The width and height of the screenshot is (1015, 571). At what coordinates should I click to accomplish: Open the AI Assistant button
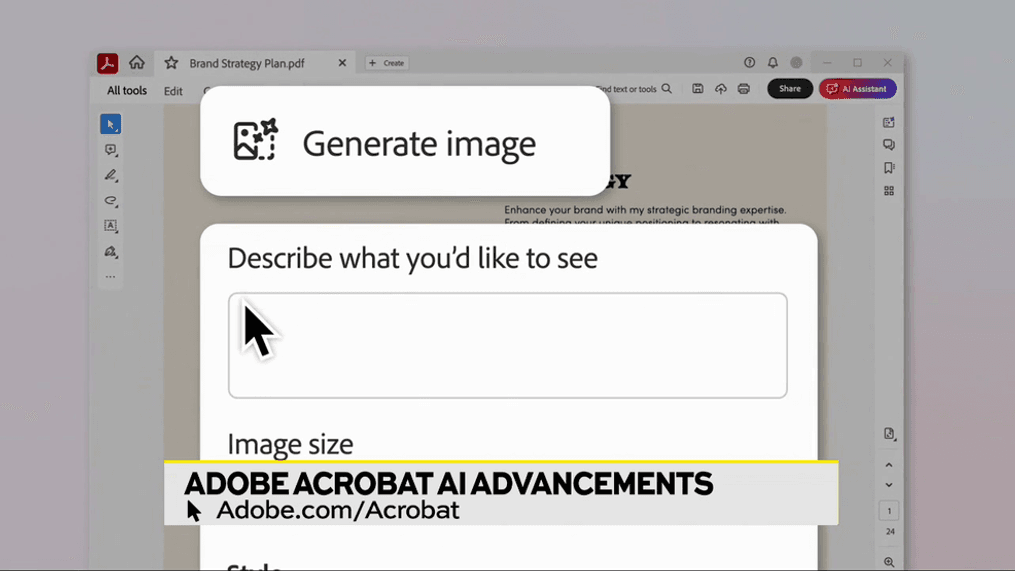pos(858,89)
